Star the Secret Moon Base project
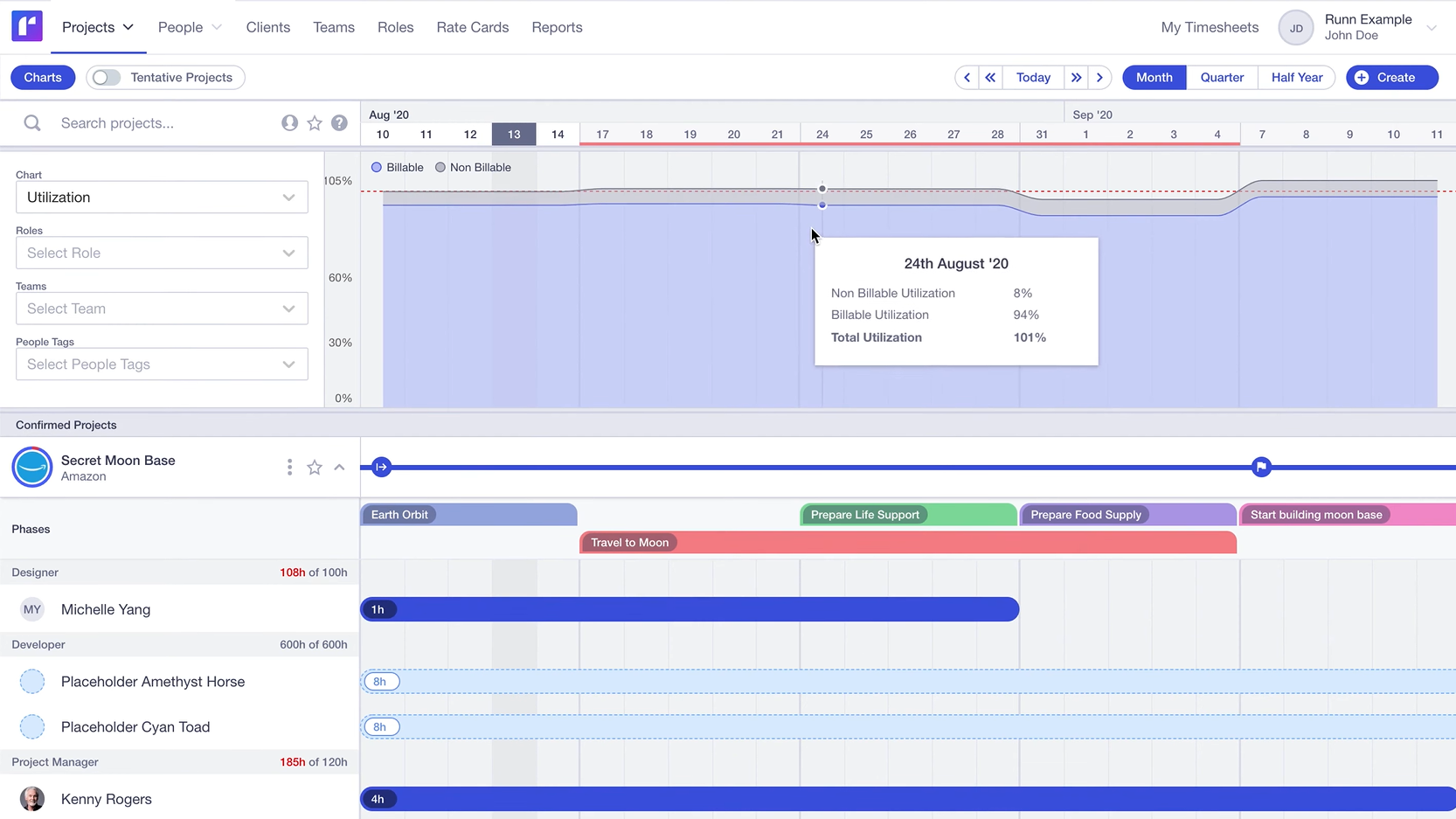The width and height of the screenshot is (1456, 819). click(x=314, y=467)
